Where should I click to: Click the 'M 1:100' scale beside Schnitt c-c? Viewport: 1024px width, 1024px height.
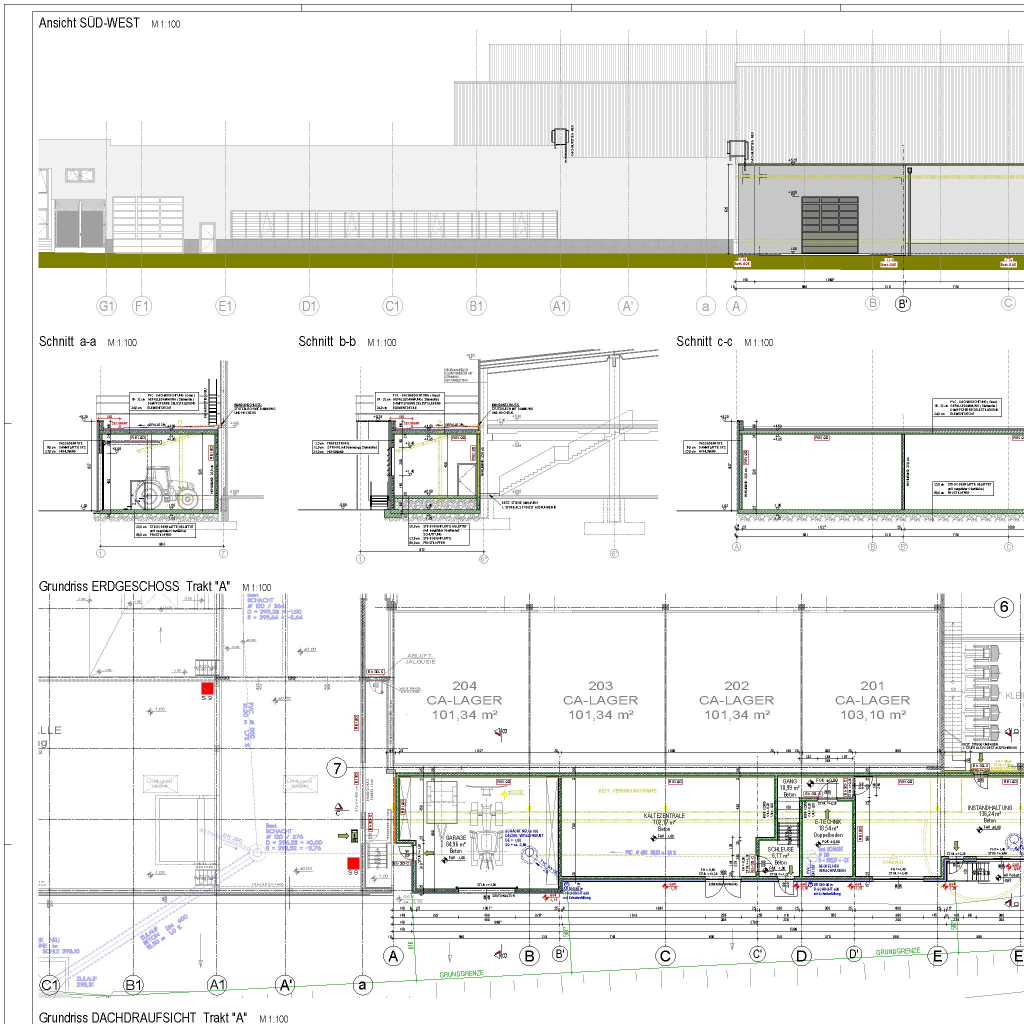click(x=759, y=343)
